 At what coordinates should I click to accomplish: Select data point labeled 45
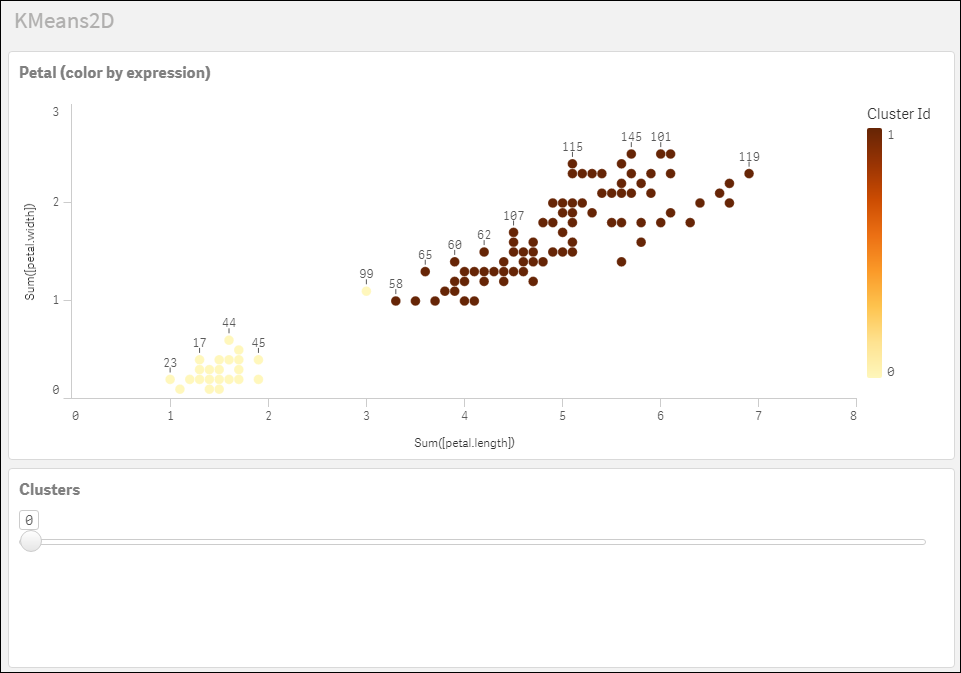pos(258,358)
